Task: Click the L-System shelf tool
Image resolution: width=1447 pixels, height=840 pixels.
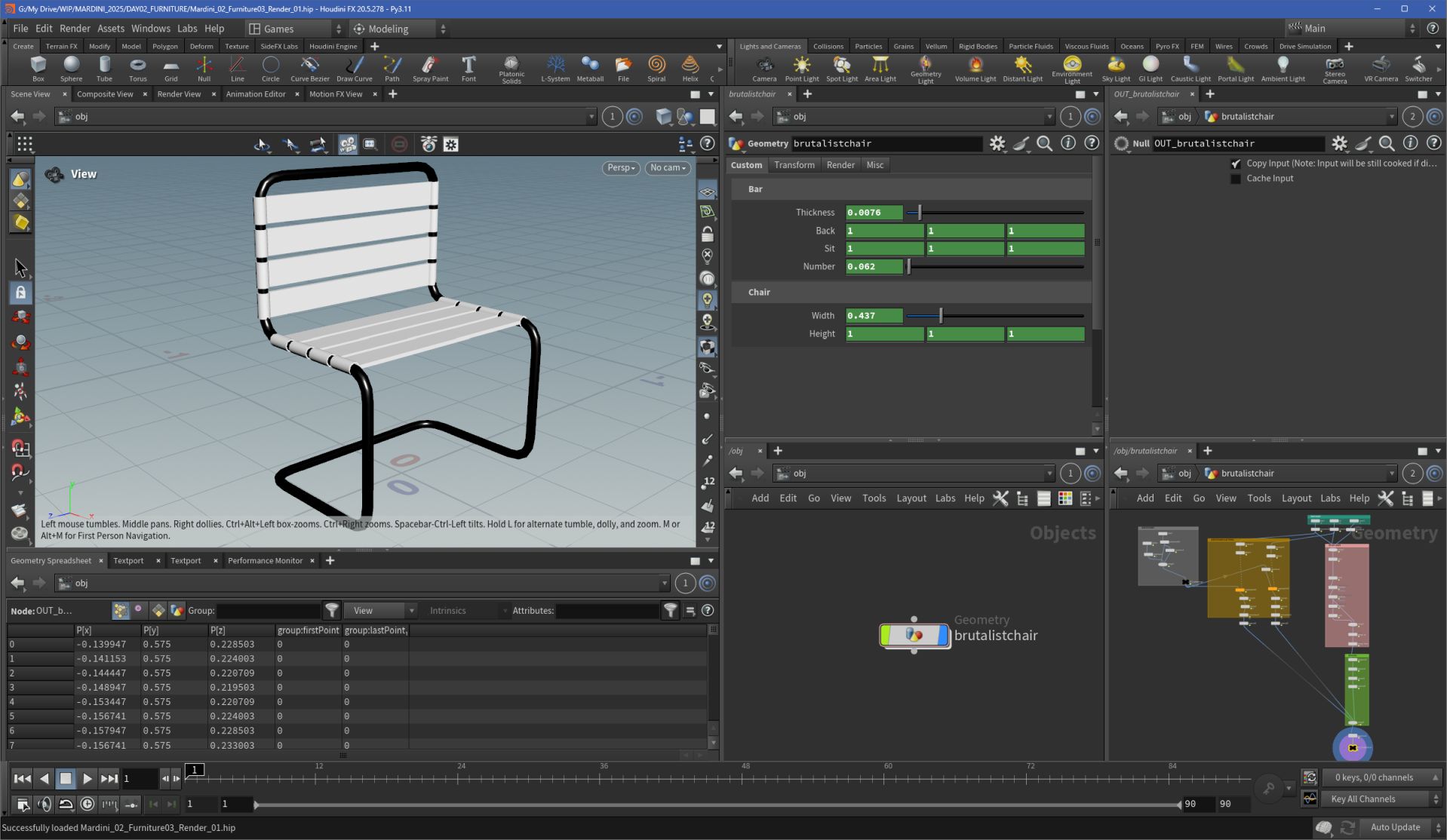Action: [555, 68]
